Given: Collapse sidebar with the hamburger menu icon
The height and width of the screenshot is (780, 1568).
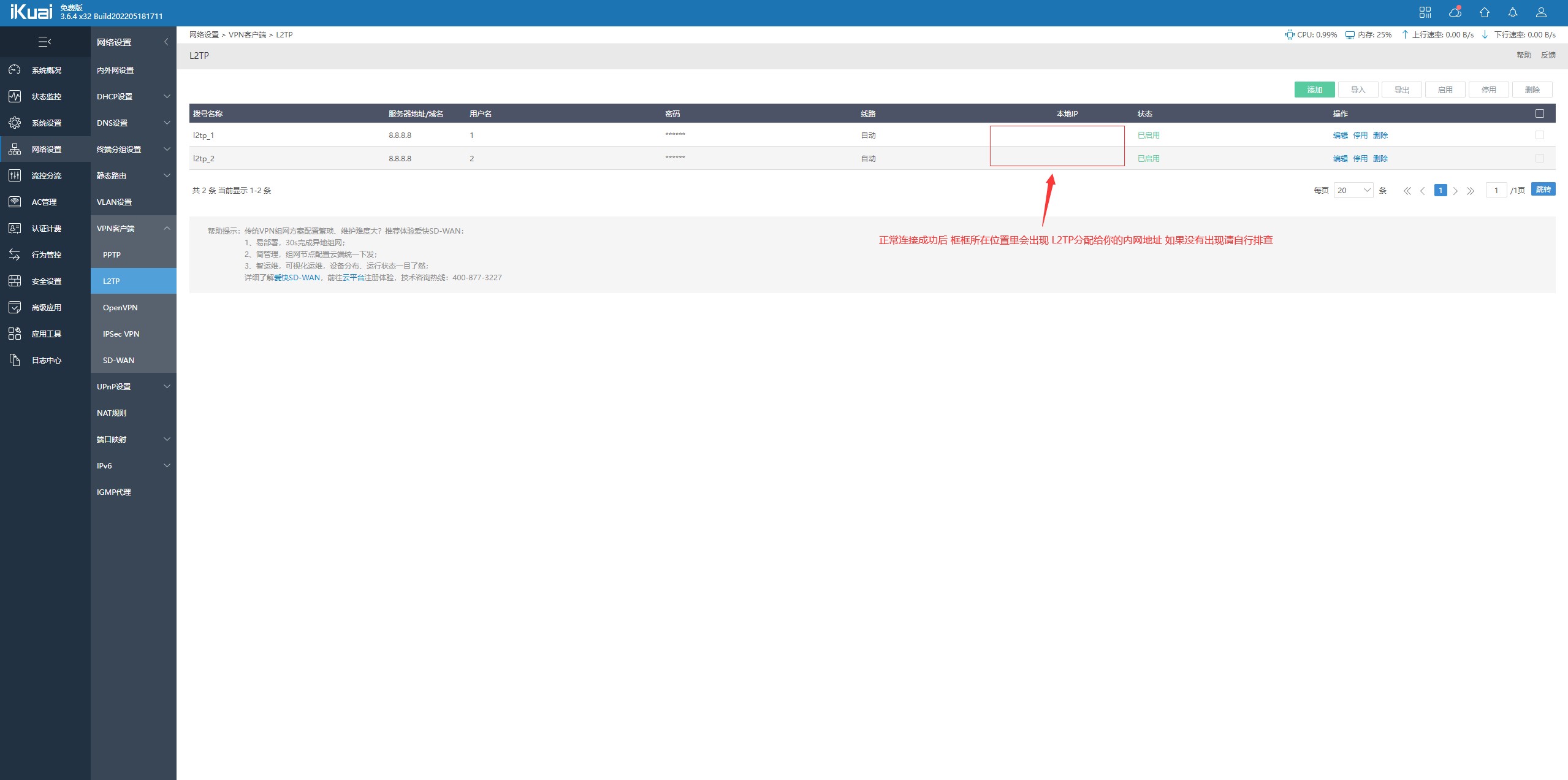Looking at the screenshot, I should pos(45,42).
